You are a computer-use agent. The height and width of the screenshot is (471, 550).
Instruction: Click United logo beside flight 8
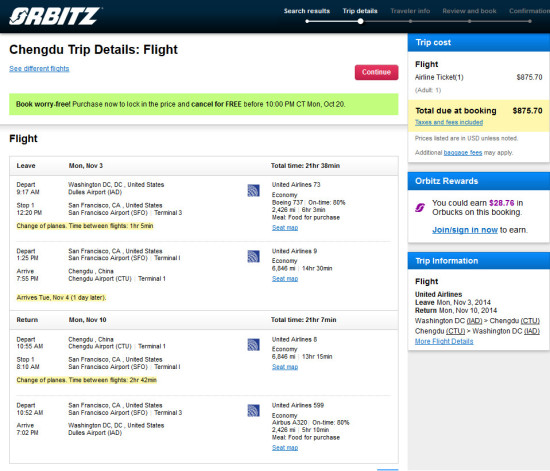point(253,345)
